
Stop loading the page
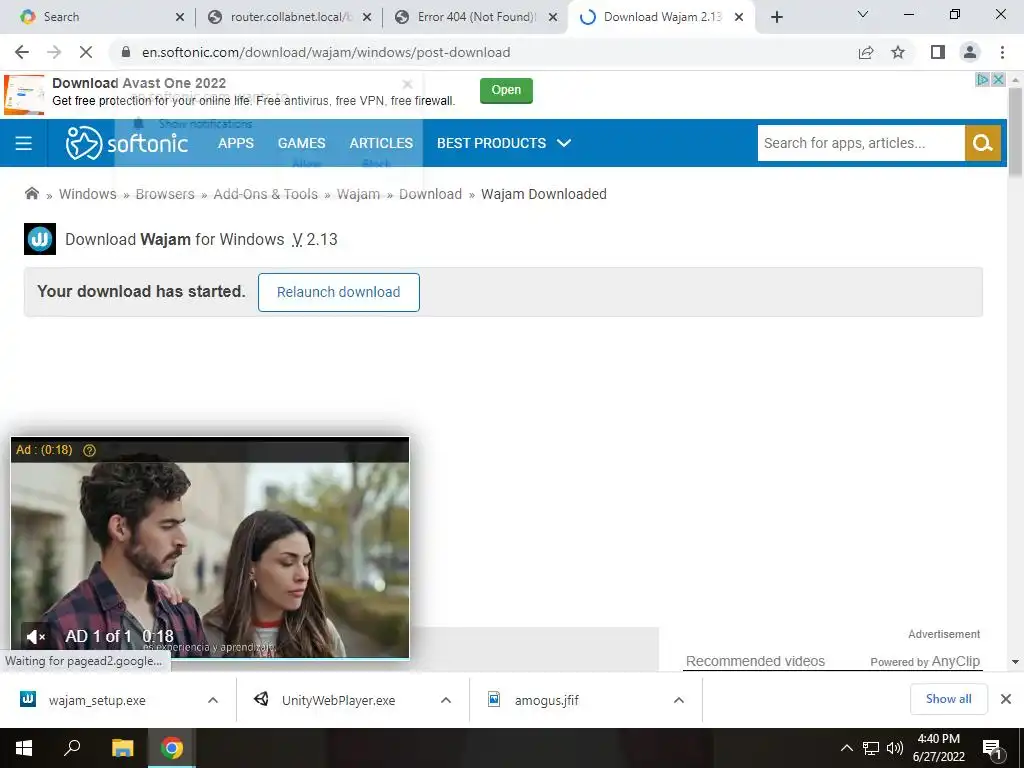pyautogui.click(x=86, y=52)
